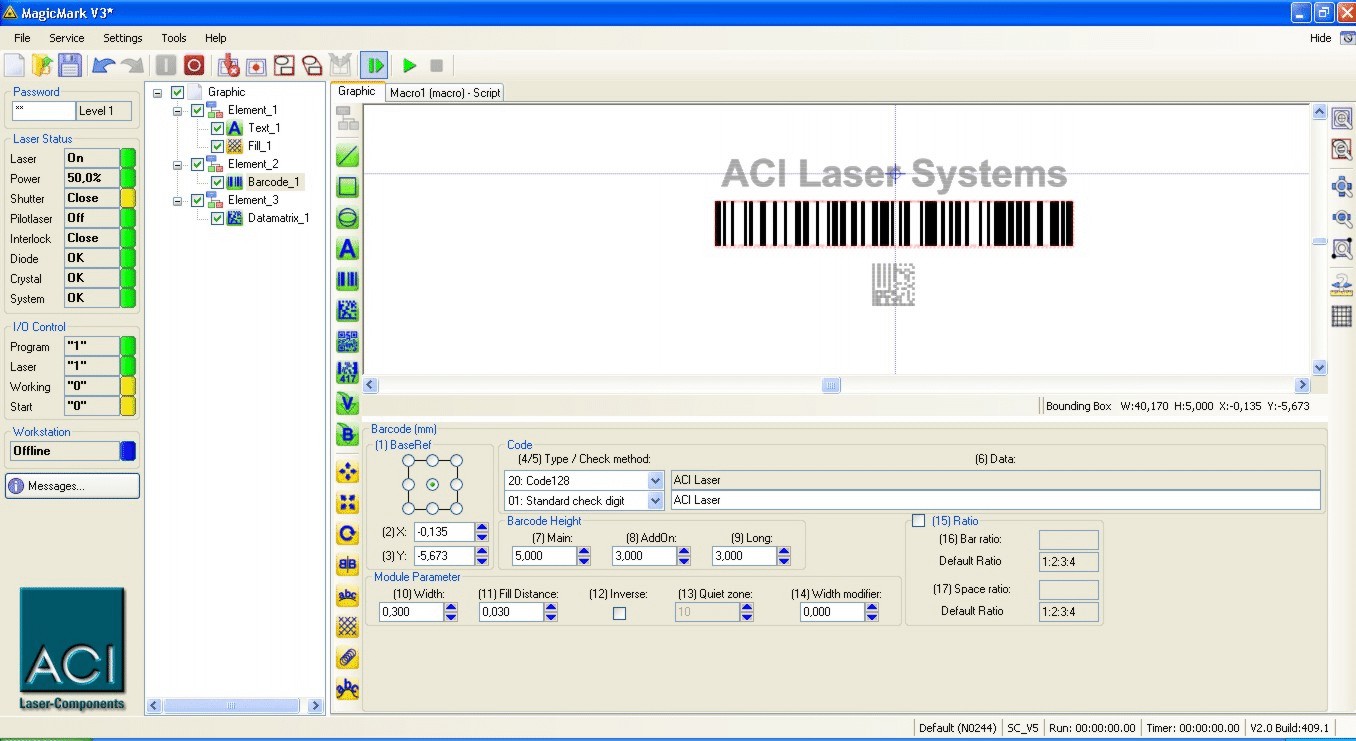Select the Datamatrix code tool

pyautogui.click(x=347, y=311)
